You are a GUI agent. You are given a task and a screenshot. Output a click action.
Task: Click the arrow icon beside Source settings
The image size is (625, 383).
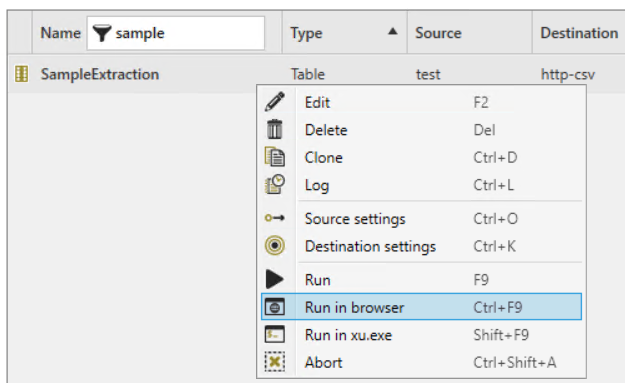point(275,218)
